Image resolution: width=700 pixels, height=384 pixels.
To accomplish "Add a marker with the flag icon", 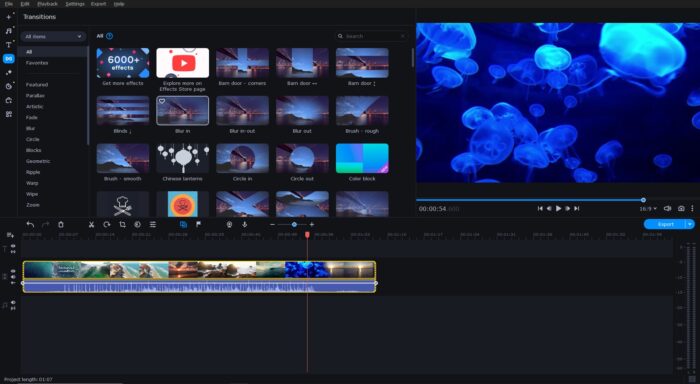I will [x=198, y=225].
